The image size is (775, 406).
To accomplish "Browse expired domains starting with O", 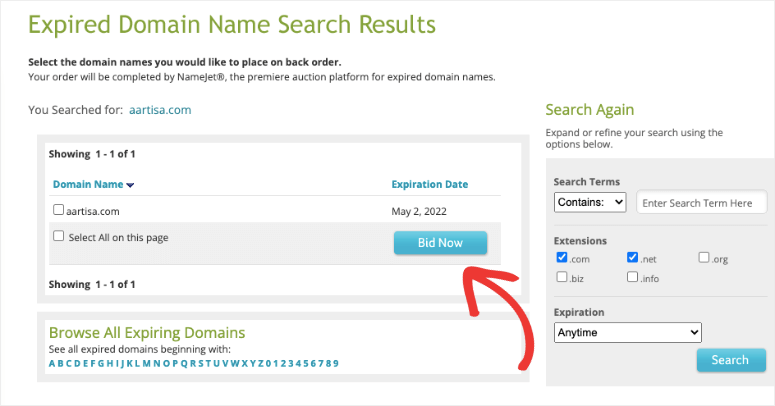I will coord(167,363).
